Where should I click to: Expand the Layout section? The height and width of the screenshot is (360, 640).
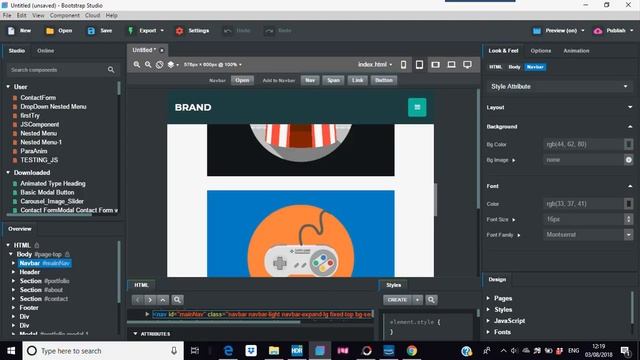pyautogui.click(x=630, y=107)
